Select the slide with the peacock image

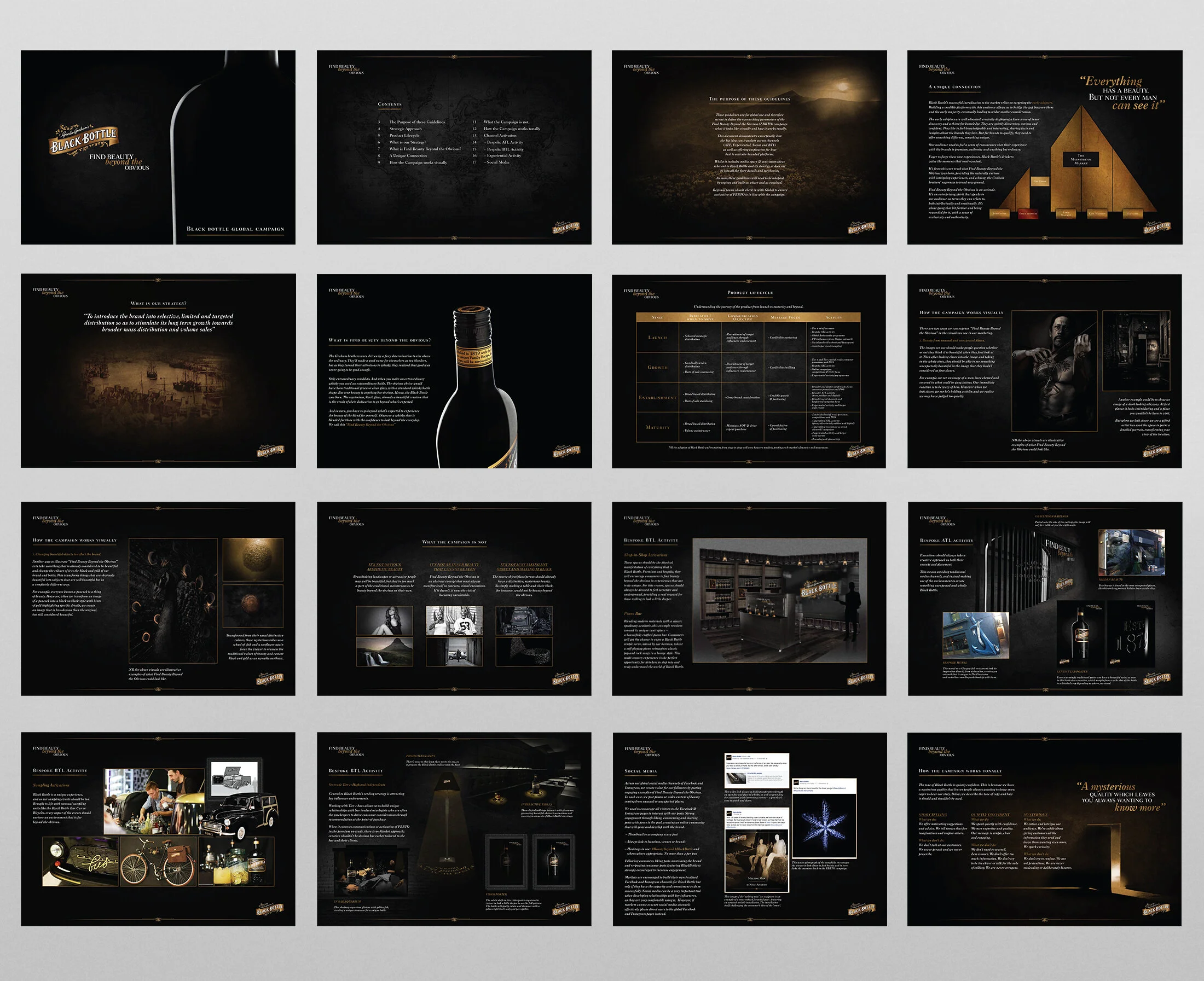[158, 599]
